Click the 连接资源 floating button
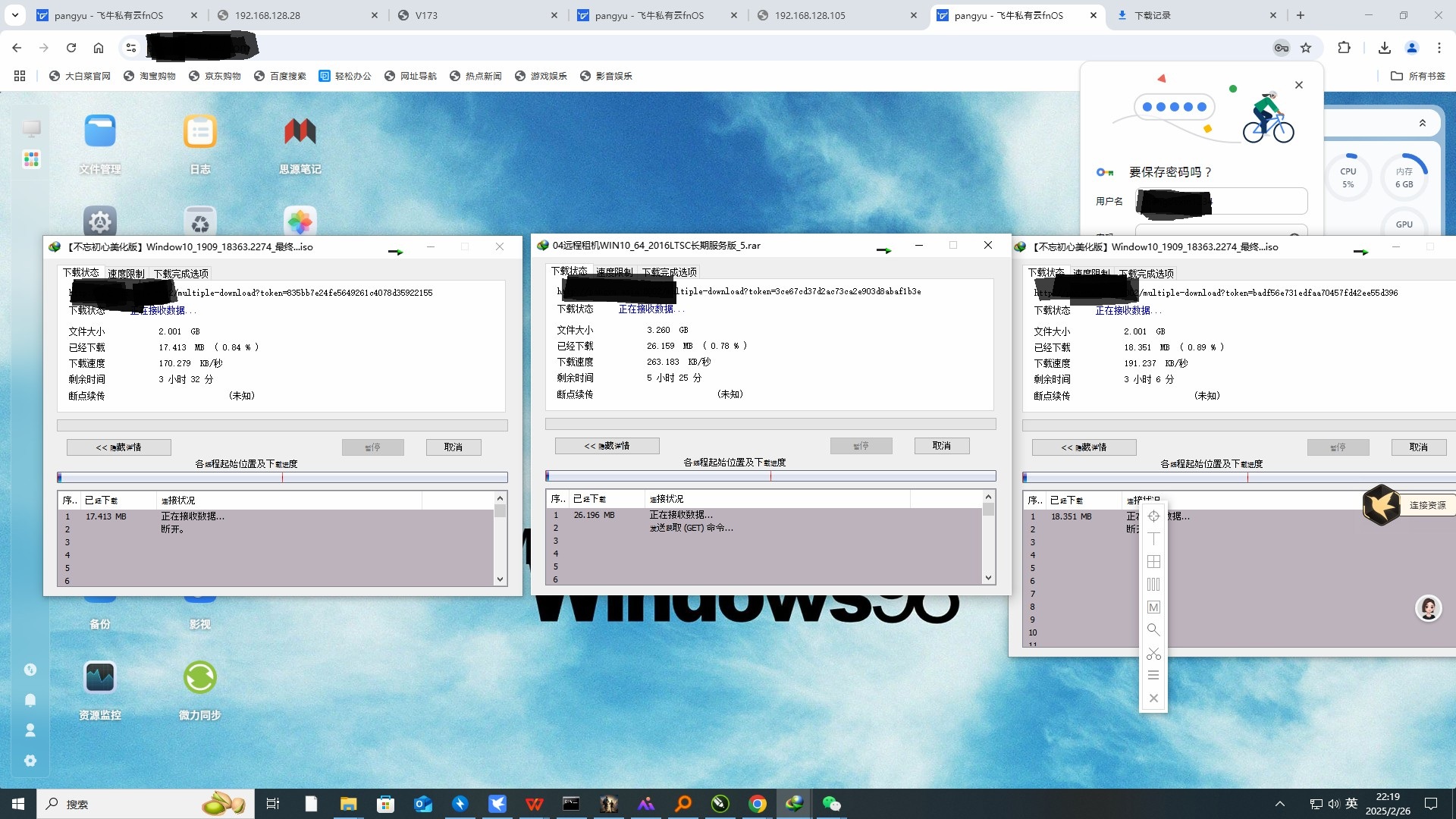Viewport: 1456px width, 819px height. coord(1410,505)
